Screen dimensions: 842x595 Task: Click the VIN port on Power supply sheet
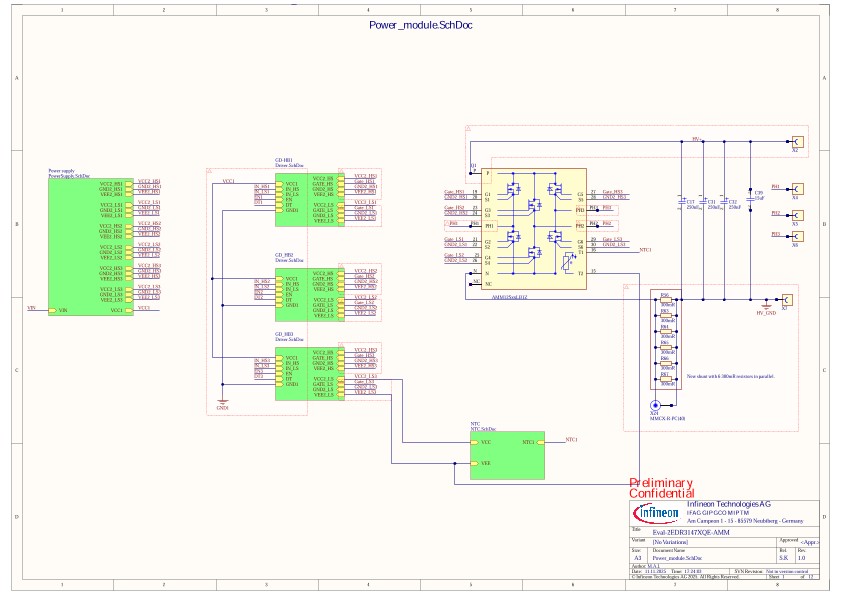(52, 310)
